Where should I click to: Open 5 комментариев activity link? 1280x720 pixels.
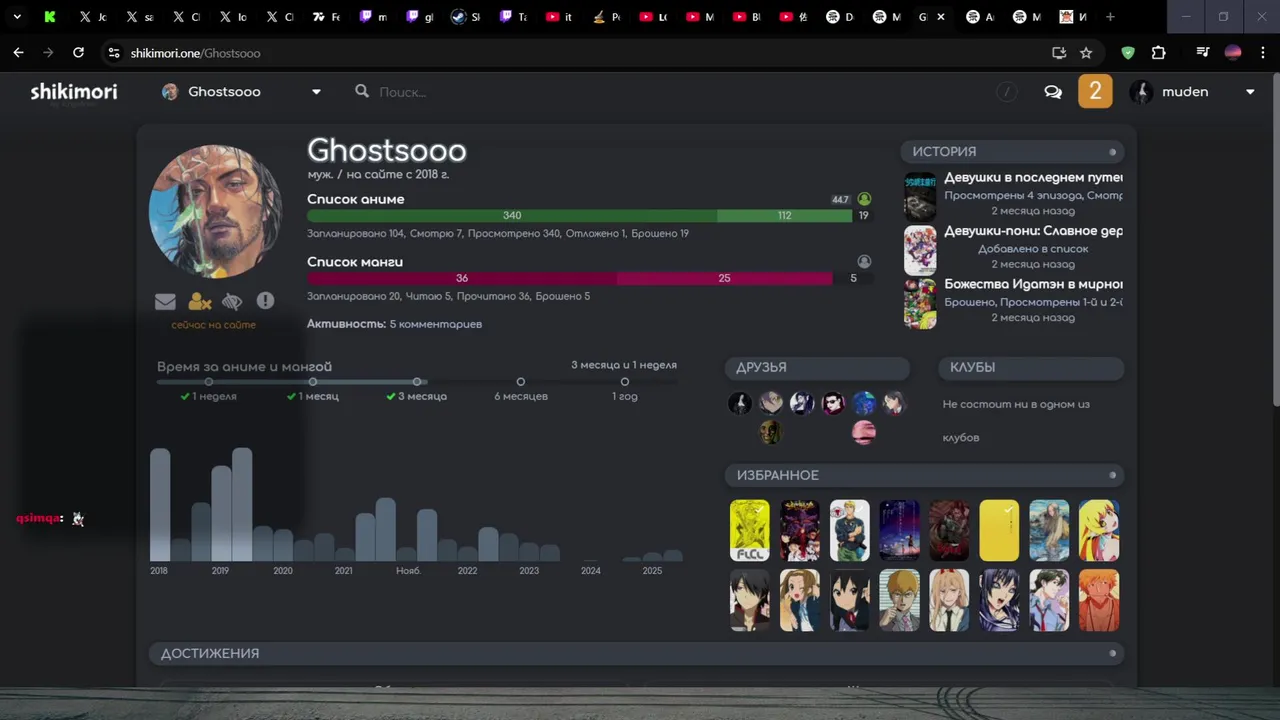pos(436,324)
